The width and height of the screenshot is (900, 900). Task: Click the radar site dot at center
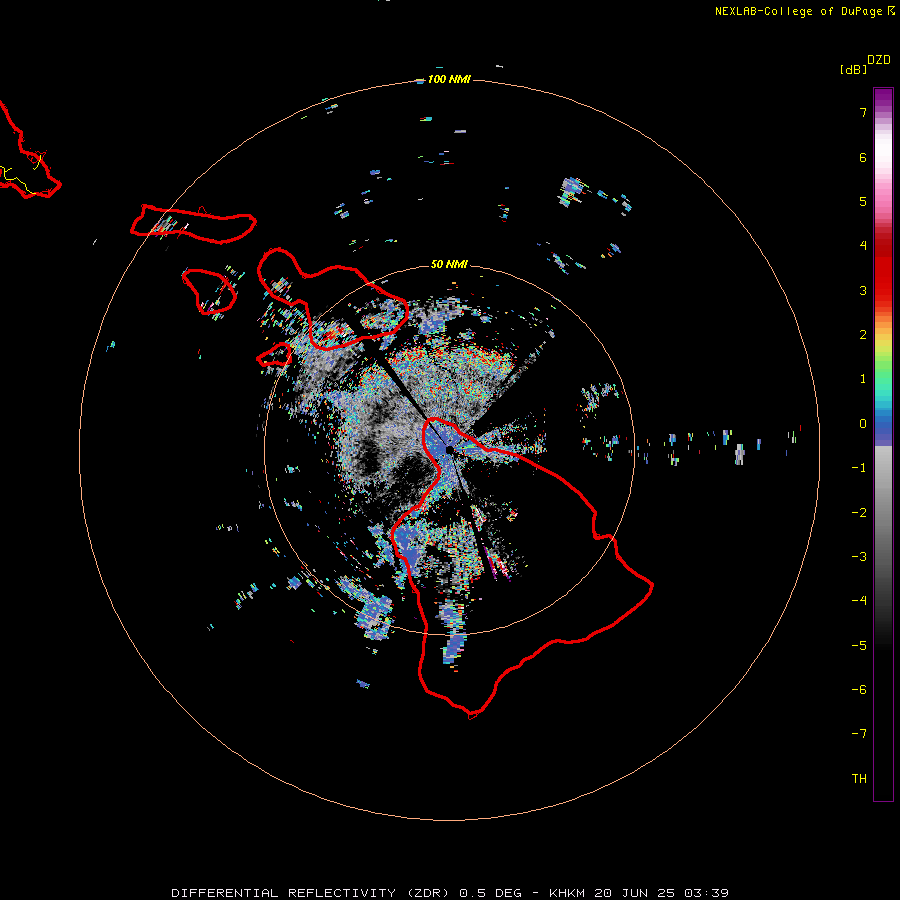[x=449, y=449]
